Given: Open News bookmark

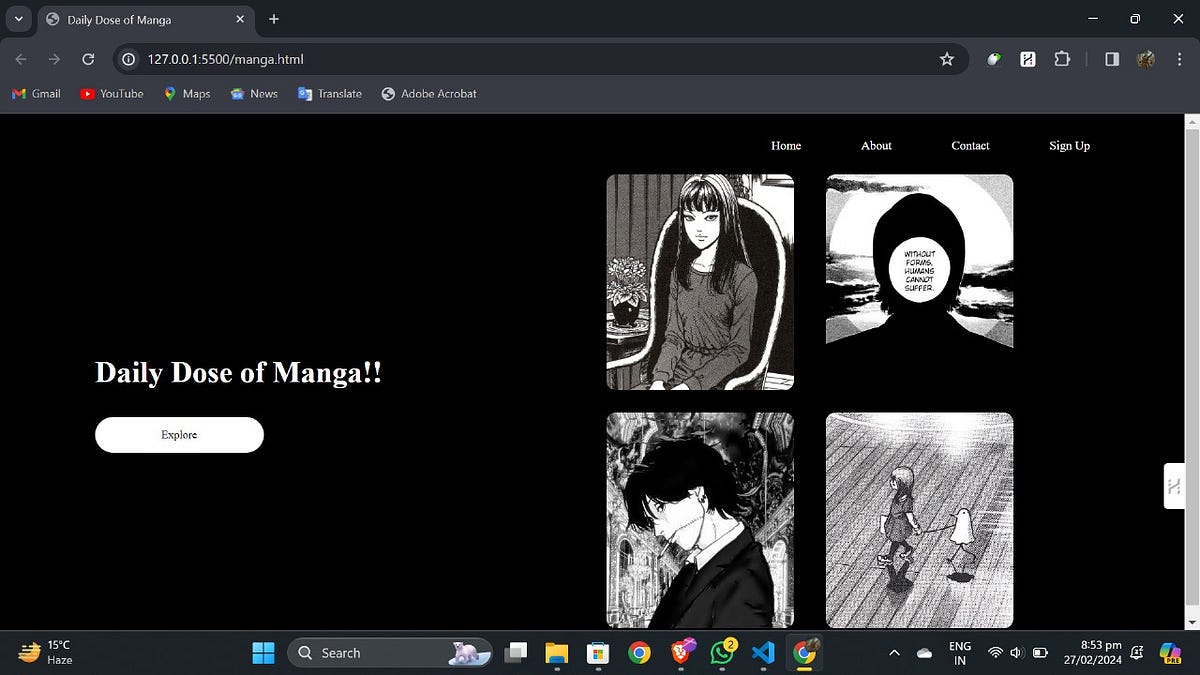Looking at the screenshot, I should [254, 93].
